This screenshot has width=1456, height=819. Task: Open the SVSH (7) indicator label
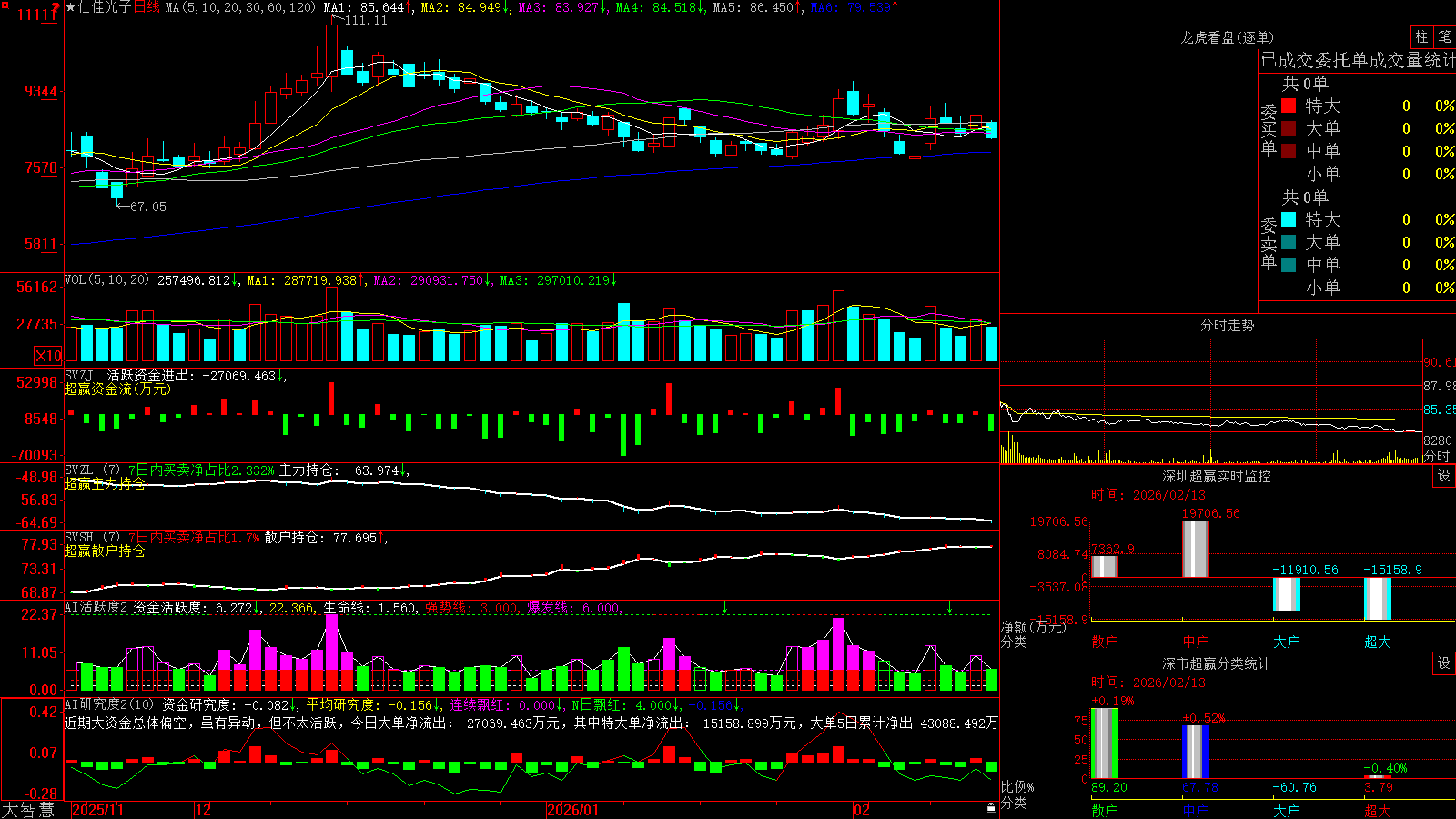tap(92, 537)
